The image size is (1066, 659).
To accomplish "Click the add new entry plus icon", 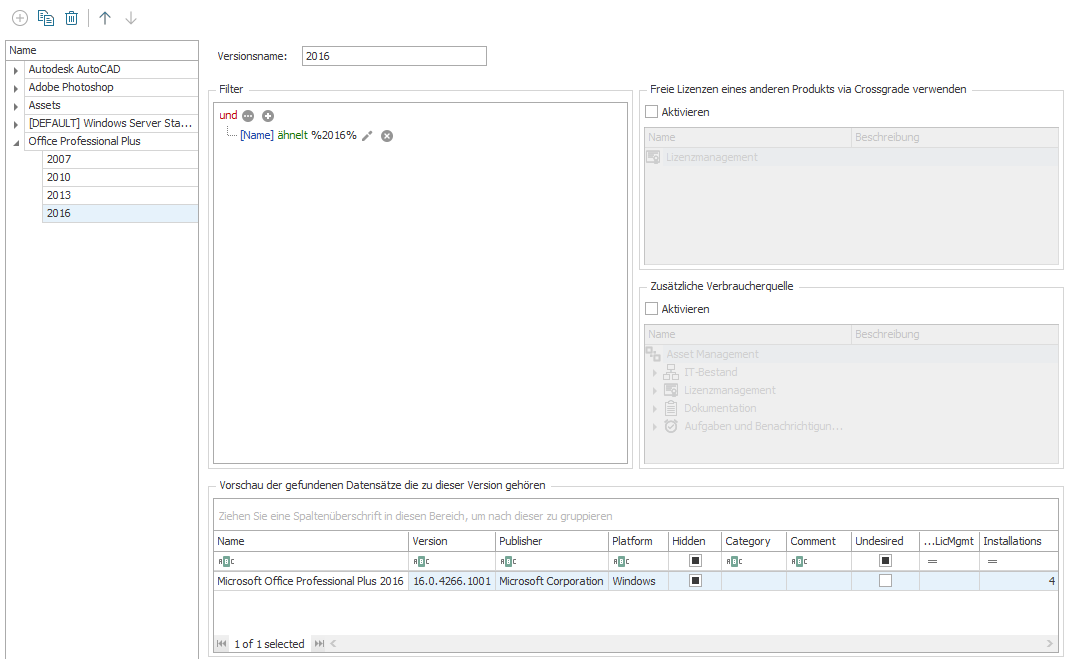I will pos(20,18).
